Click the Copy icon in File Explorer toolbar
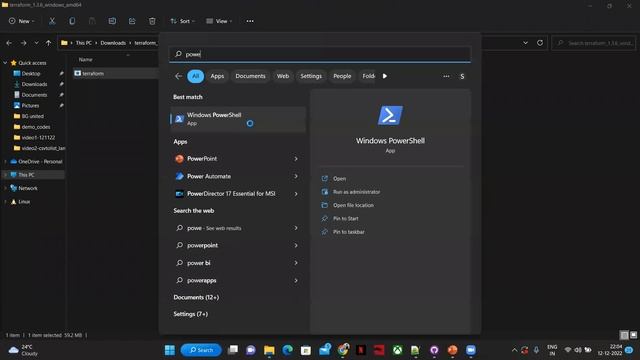Screen dimensions: 640x360 point(72,21)
